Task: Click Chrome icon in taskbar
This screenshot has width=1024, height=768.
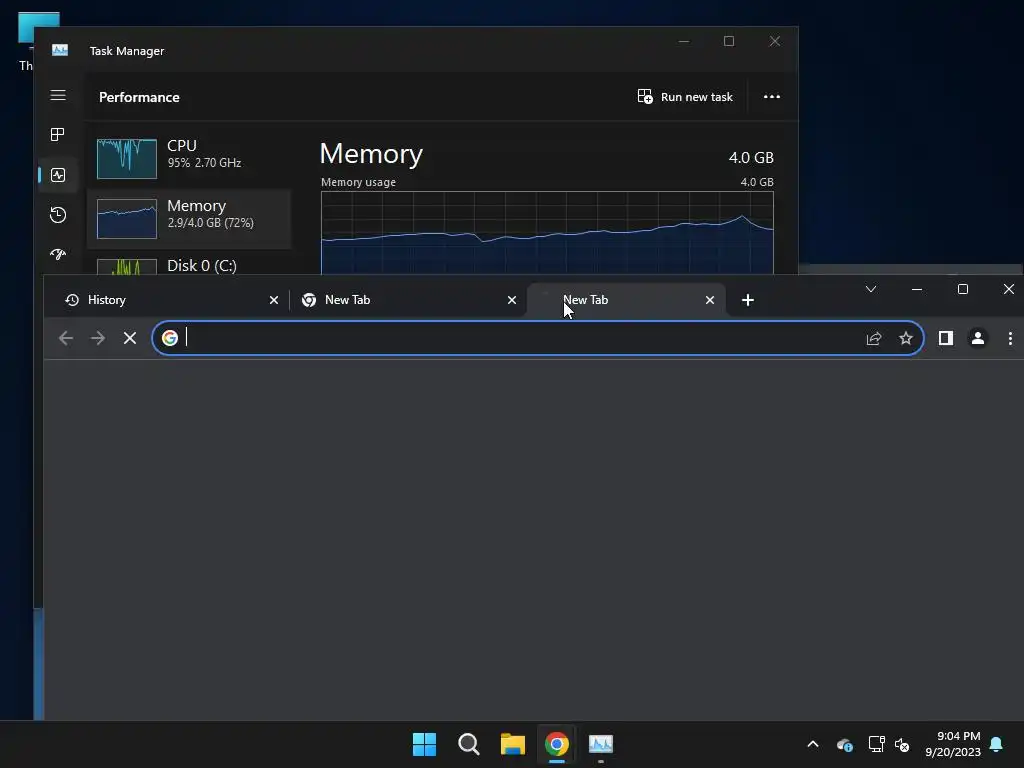Action: click(x=557, y=744)
